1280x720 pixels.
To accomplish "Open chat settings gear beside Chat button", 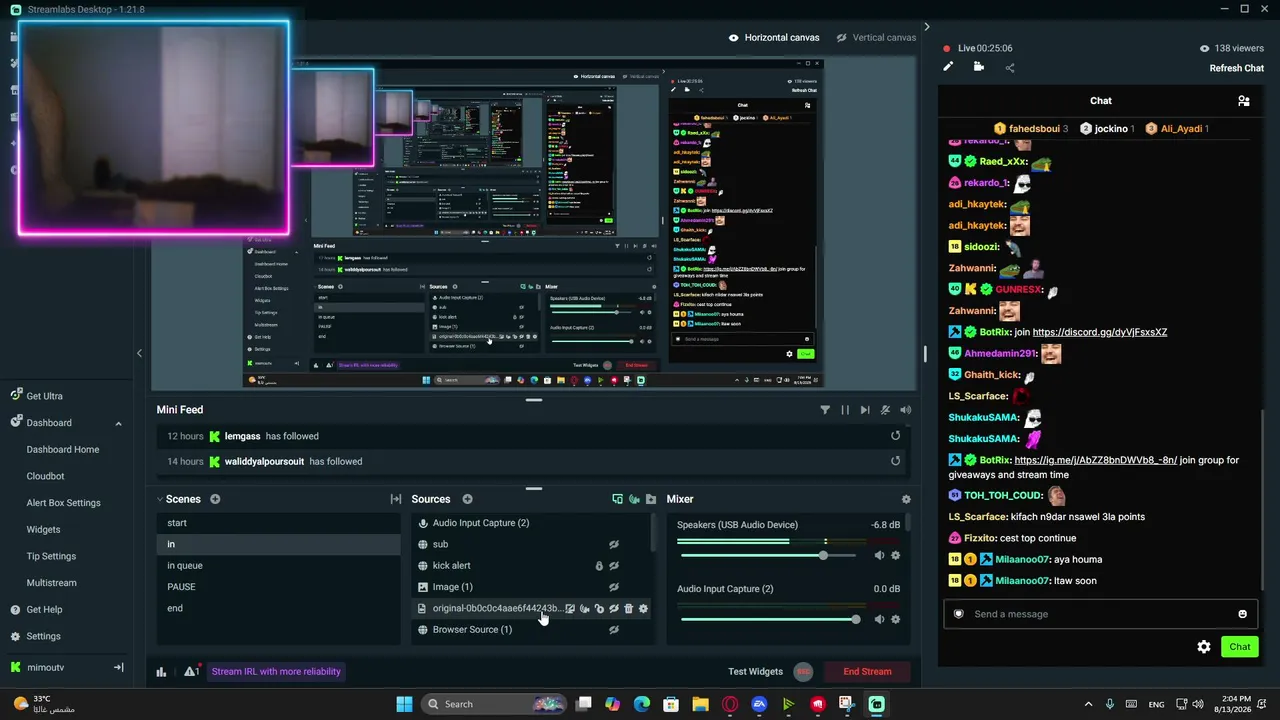I will coord(1204,647).
